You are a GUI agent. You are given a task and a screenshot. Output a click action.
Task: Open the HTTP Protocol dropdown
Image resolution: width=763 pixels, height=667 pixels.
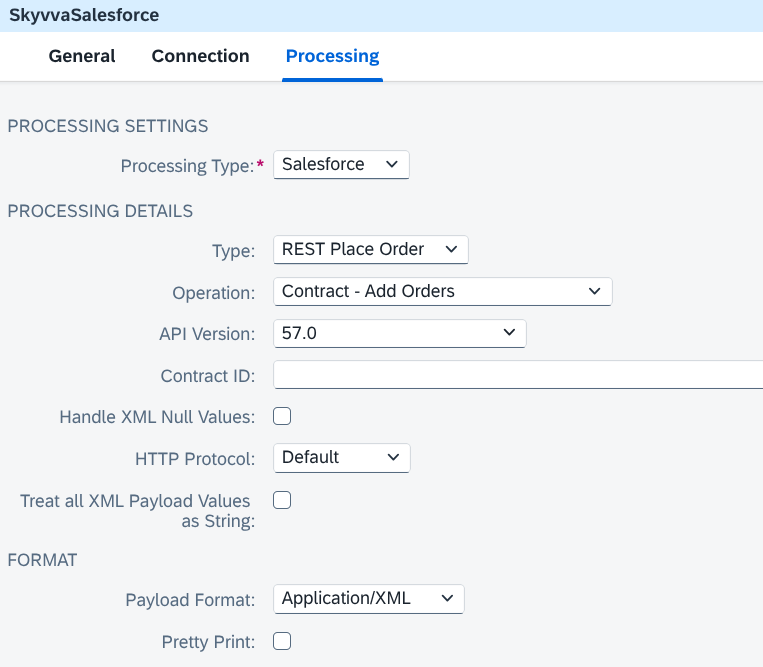pos(342,458)
